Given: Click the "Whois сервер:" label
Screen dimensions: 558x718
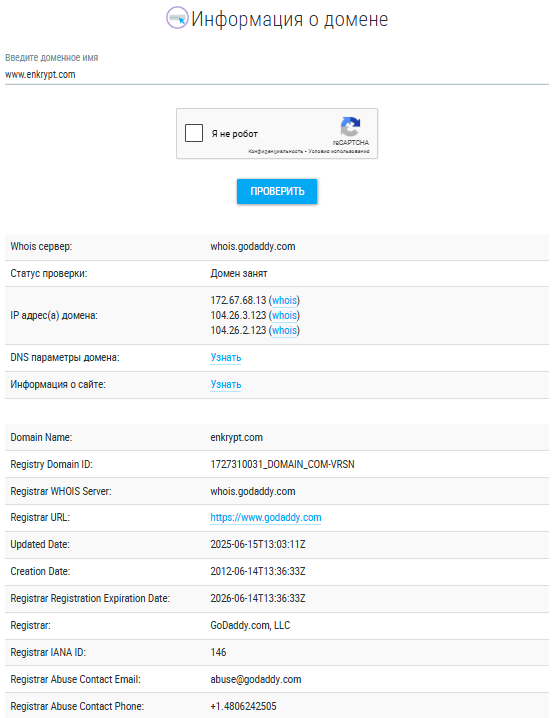Looking at the screenshot, I should pyautogui.click(x=41, y=246).
